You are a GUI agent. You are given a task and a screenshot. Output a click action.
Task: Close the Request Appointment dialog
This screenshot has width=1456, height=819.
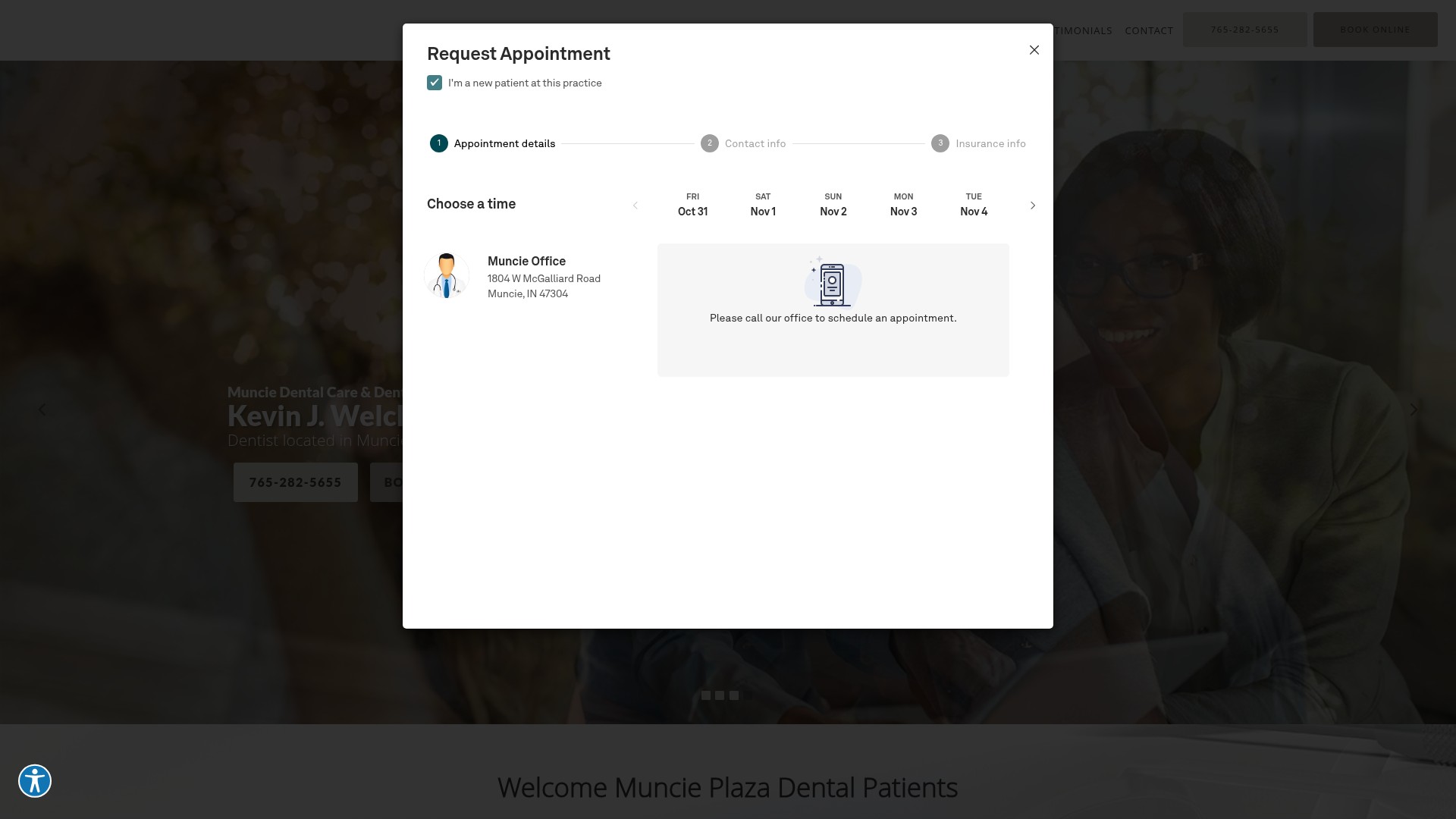coord(1034,50)
